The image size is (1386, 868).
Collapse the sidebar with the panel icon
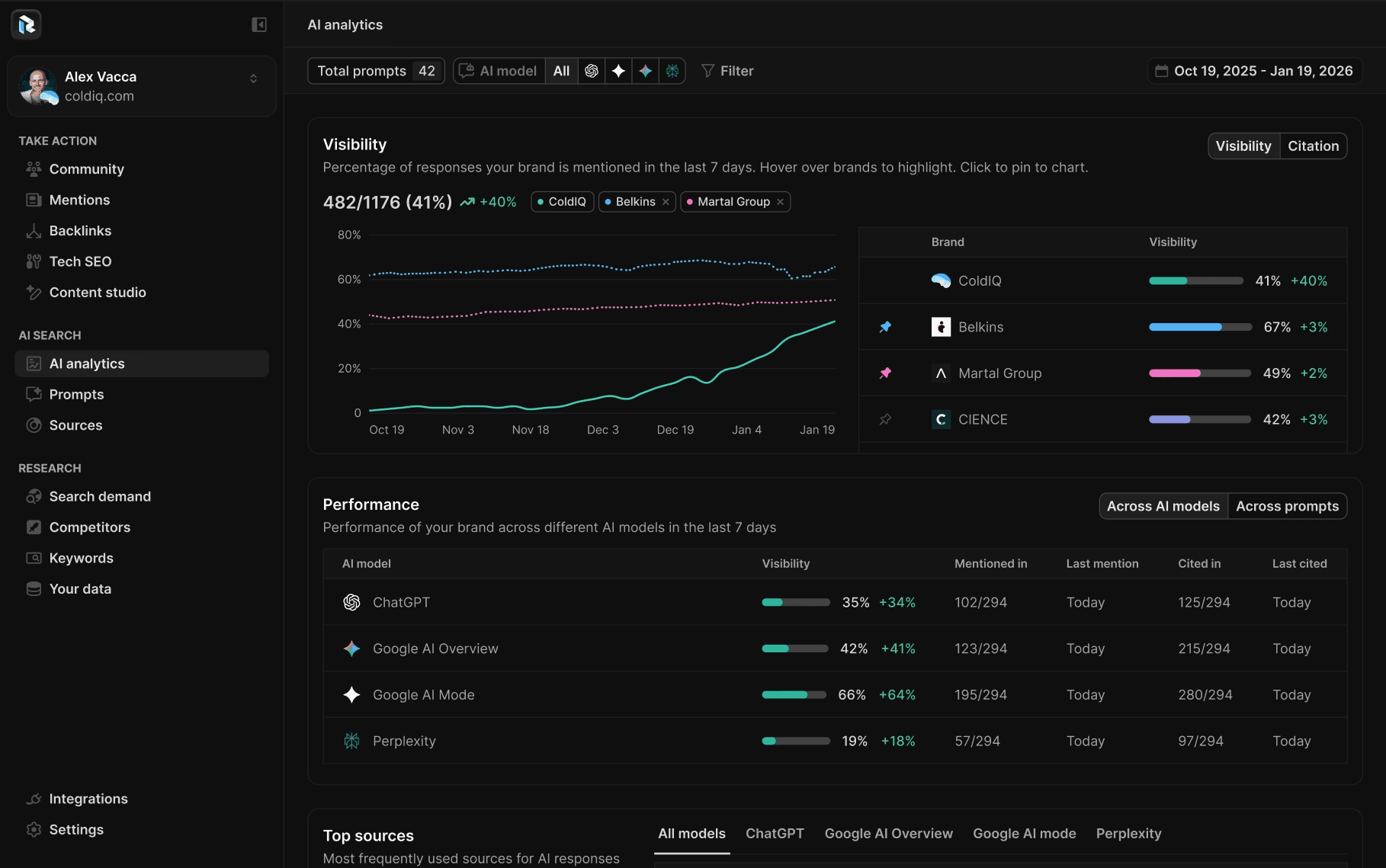(259, 25)
